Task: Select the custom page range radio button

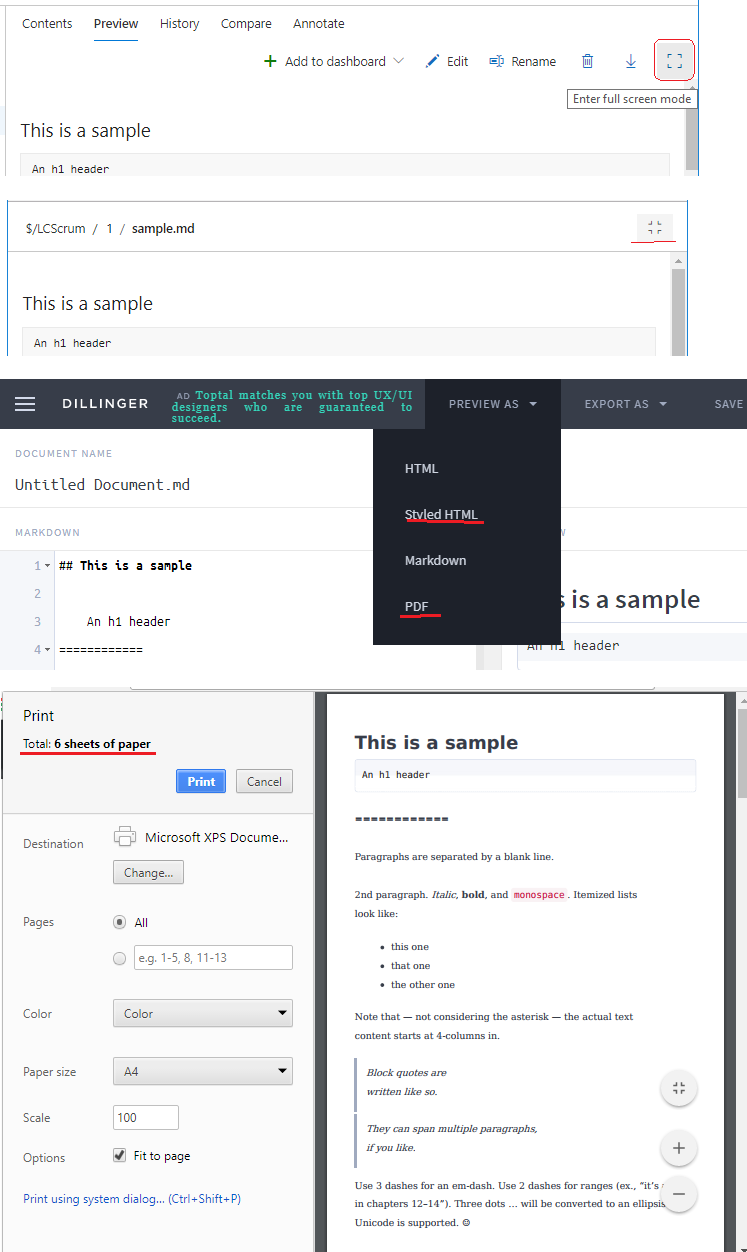Action: click(x=120, y=958)
